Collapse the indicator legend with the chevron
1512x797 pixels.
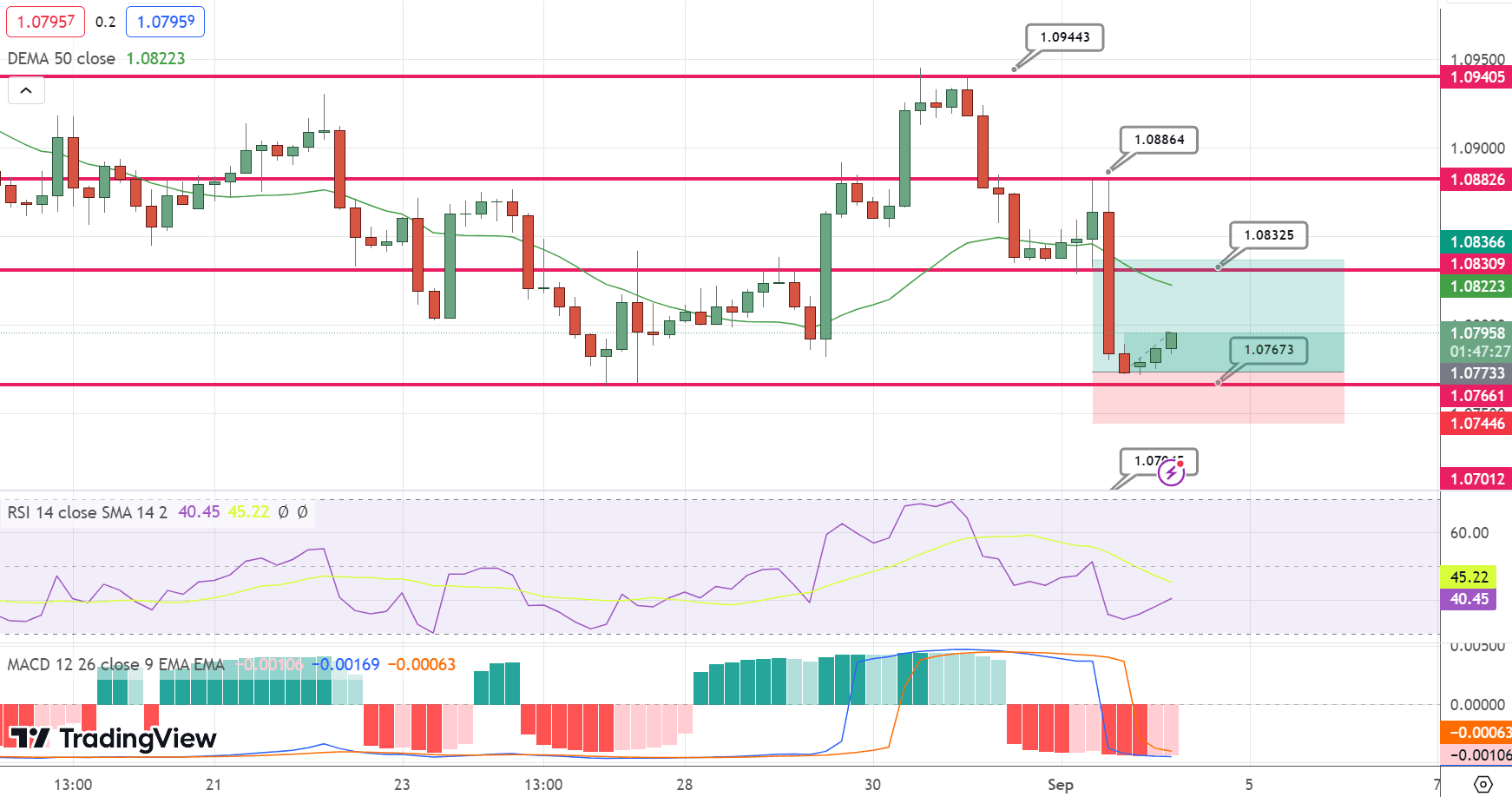(26, 90)
